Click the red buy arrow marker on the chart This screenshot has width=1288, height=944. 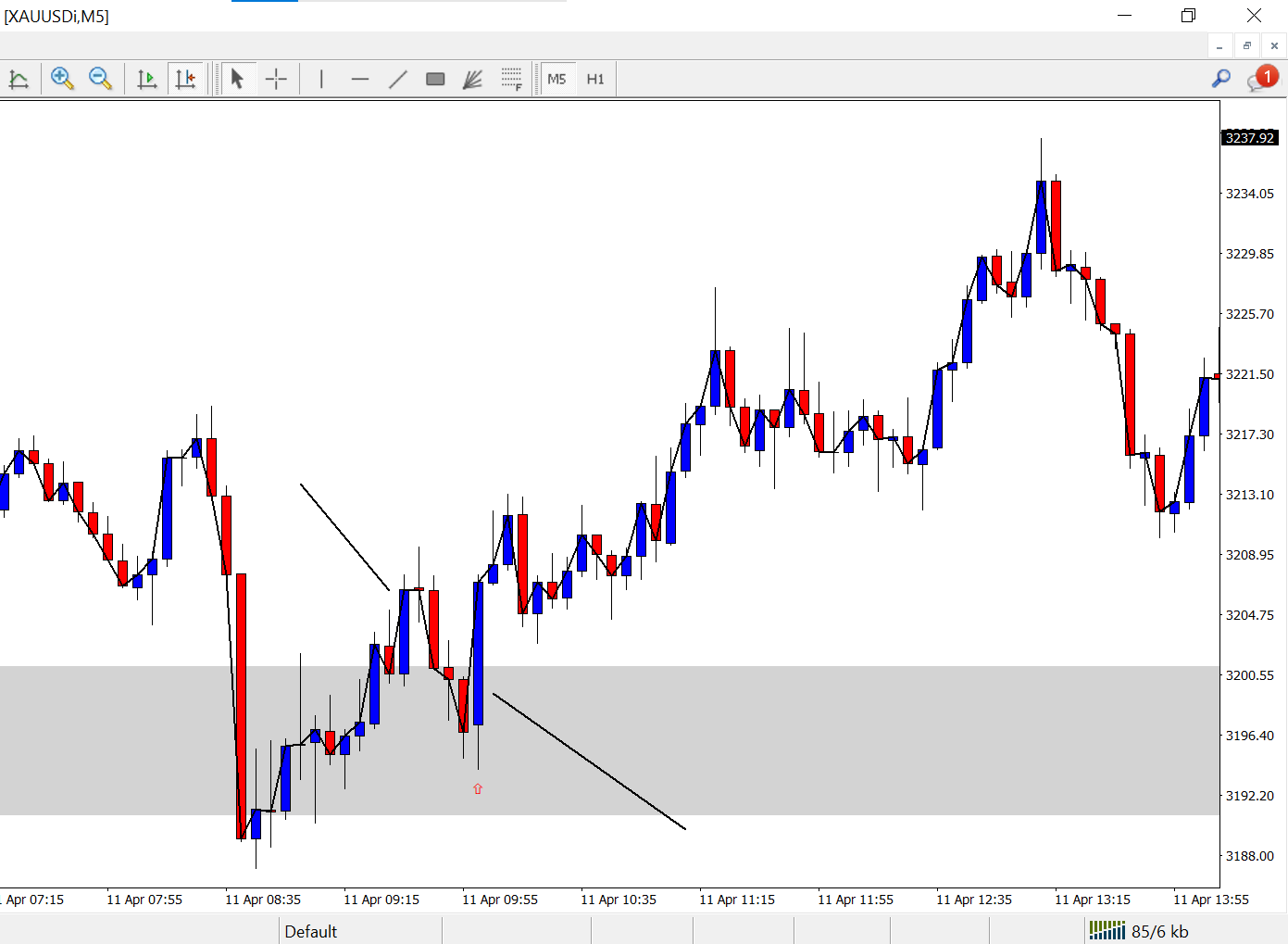[x=478, y=788]
